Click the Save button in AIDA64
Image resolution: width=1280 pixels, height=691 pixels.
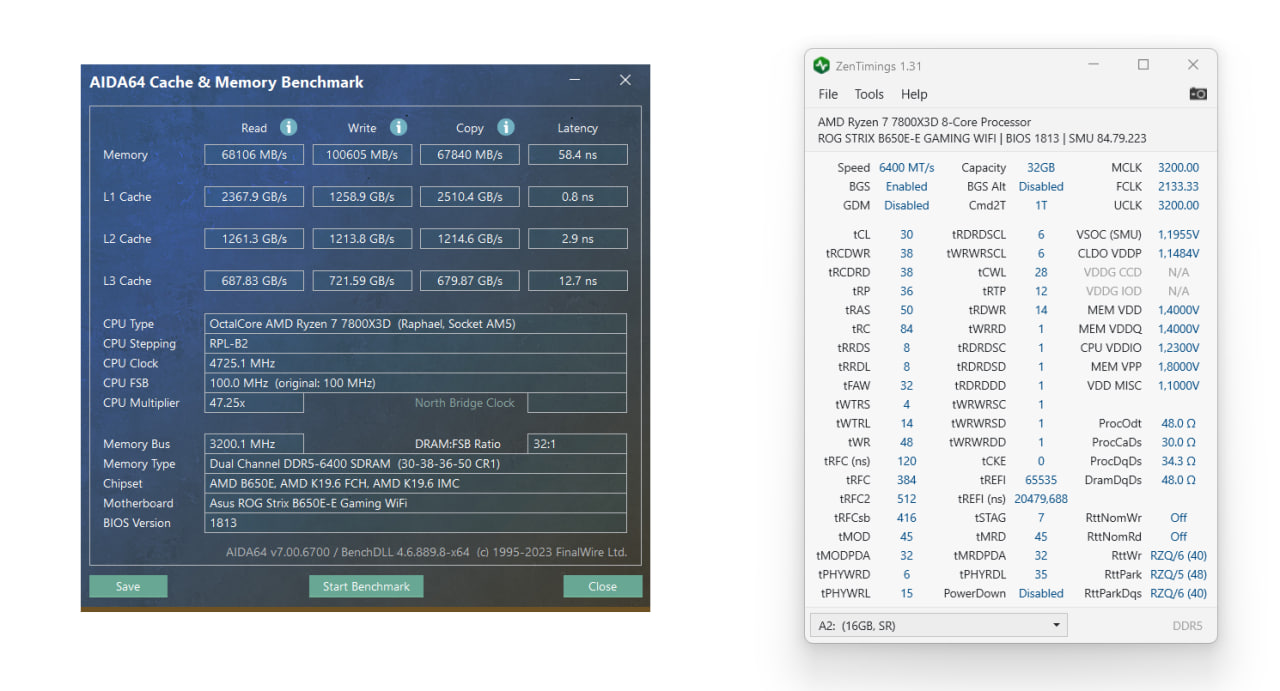pos(128,586)
